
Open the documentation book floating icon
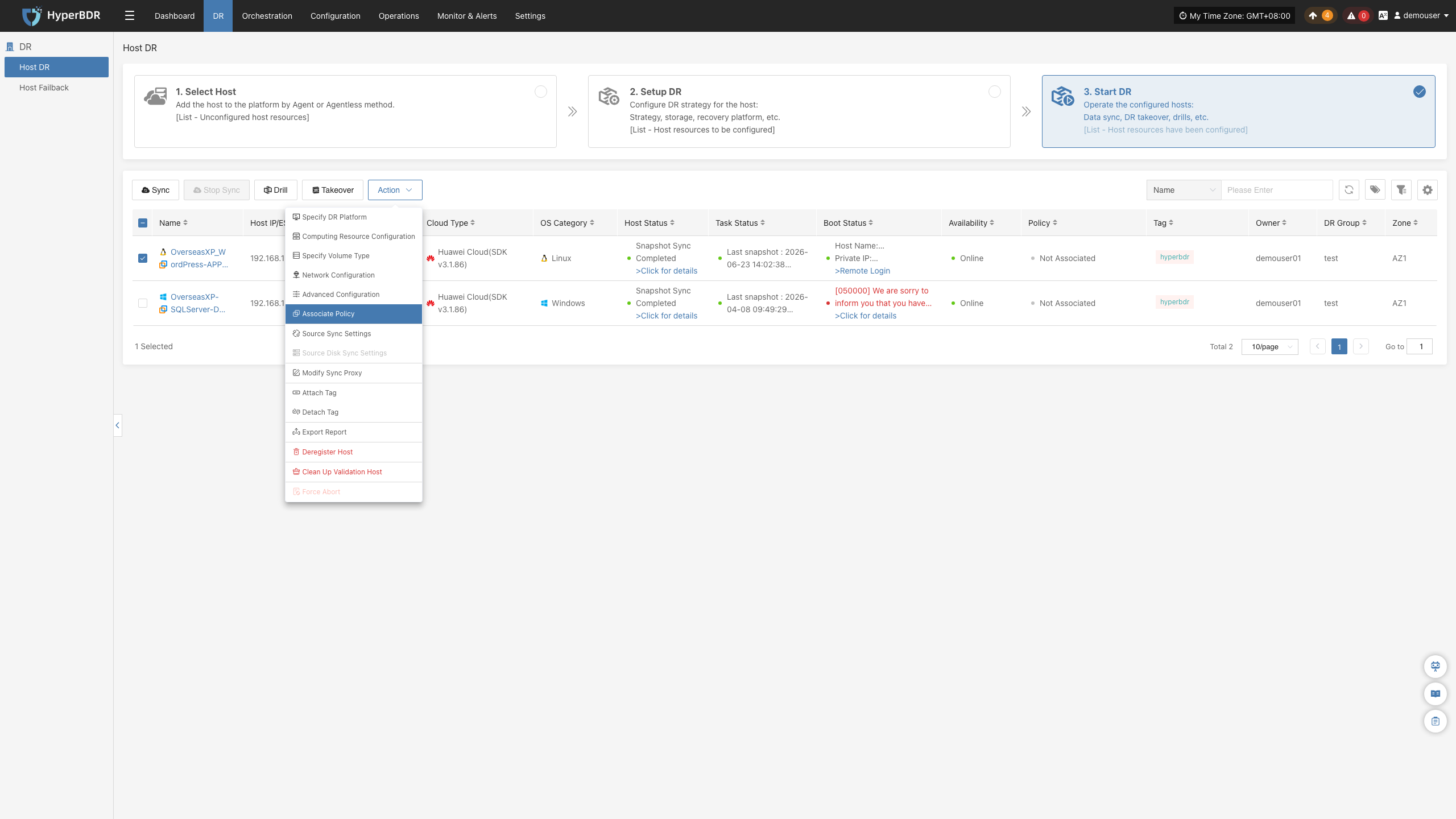coord(1436,694)
